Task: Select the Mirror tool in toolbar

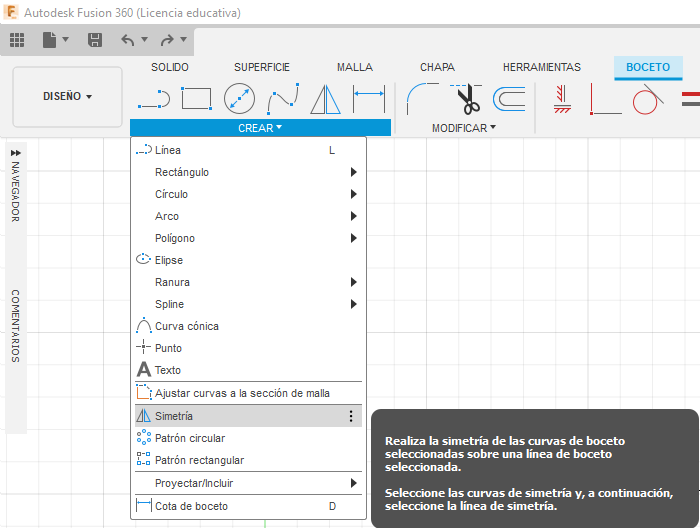Action: coord(325,99)
